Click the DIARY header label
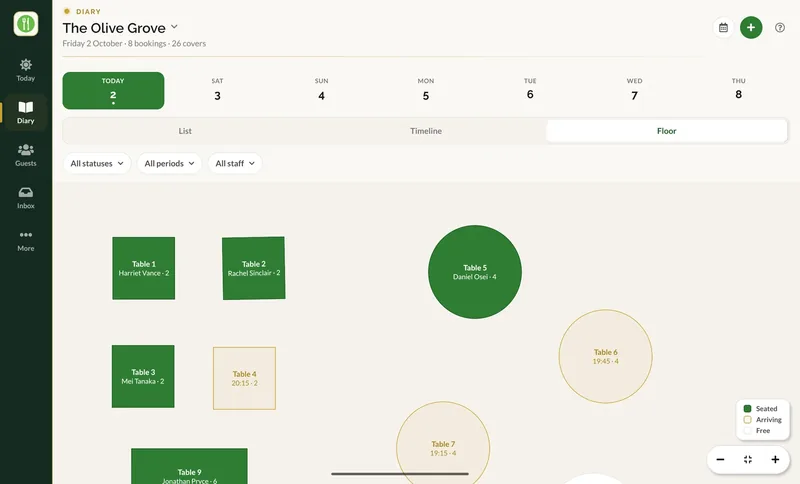Screen dimensions: 800x484 [88, 11]
